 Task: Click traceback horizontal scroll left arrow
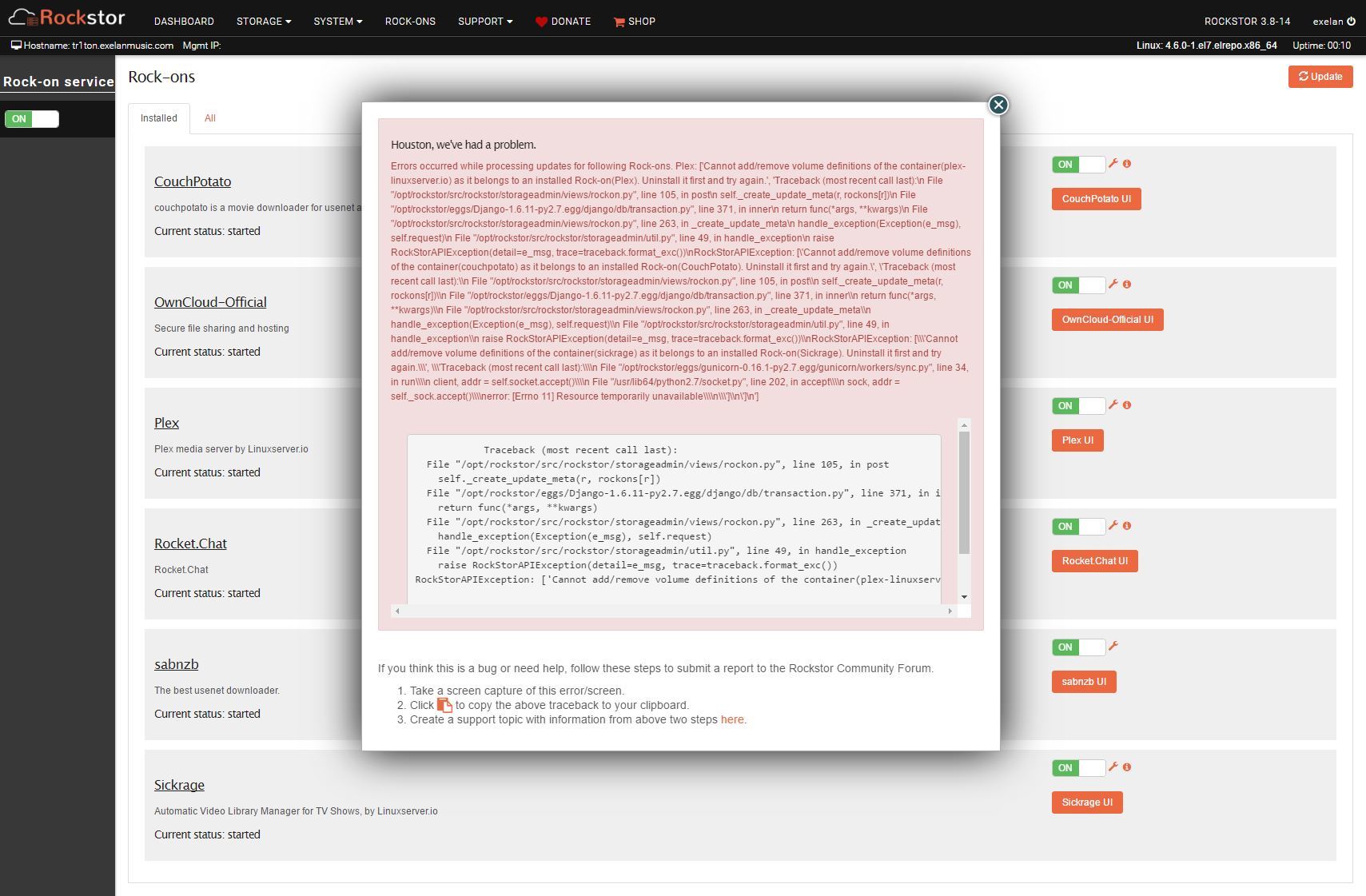(397, 611)
